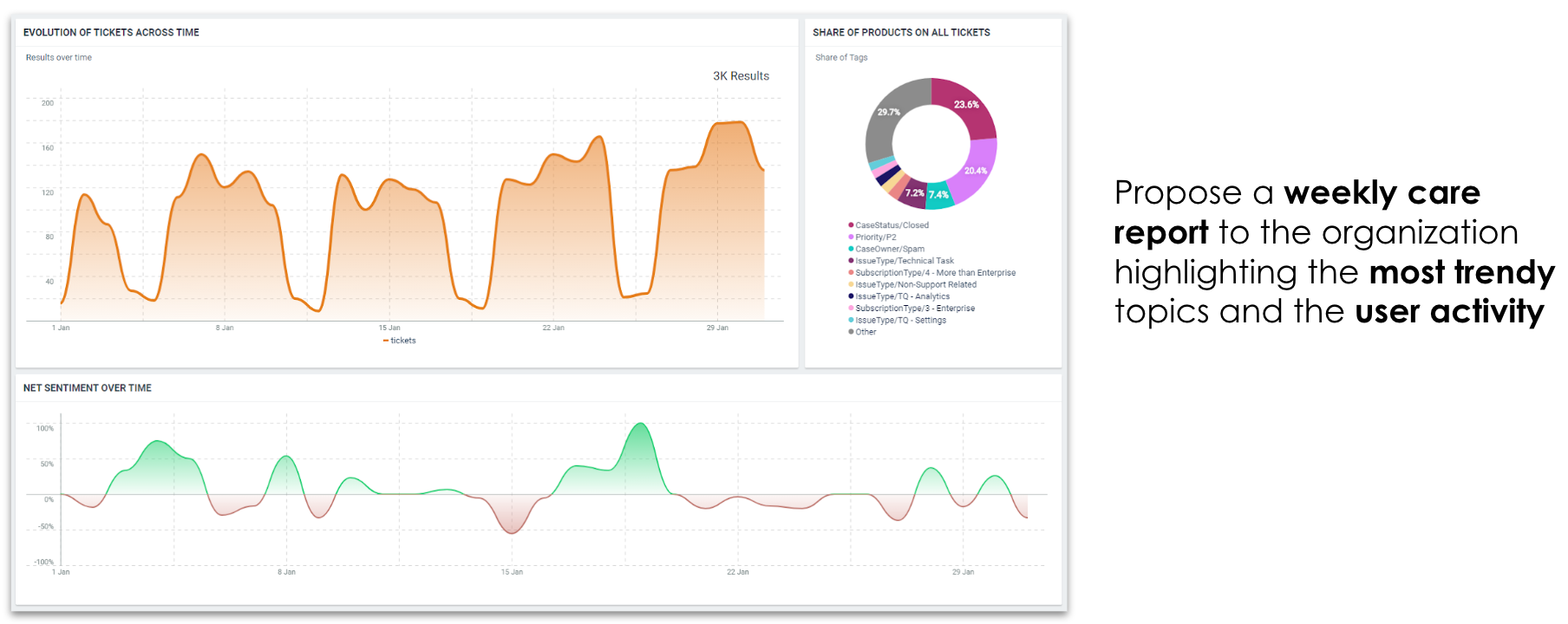The height and width of the screenshot is (624, 1568).
Task: Click the Evolution of Tickets Across Time header
Action: click(111, 33)
